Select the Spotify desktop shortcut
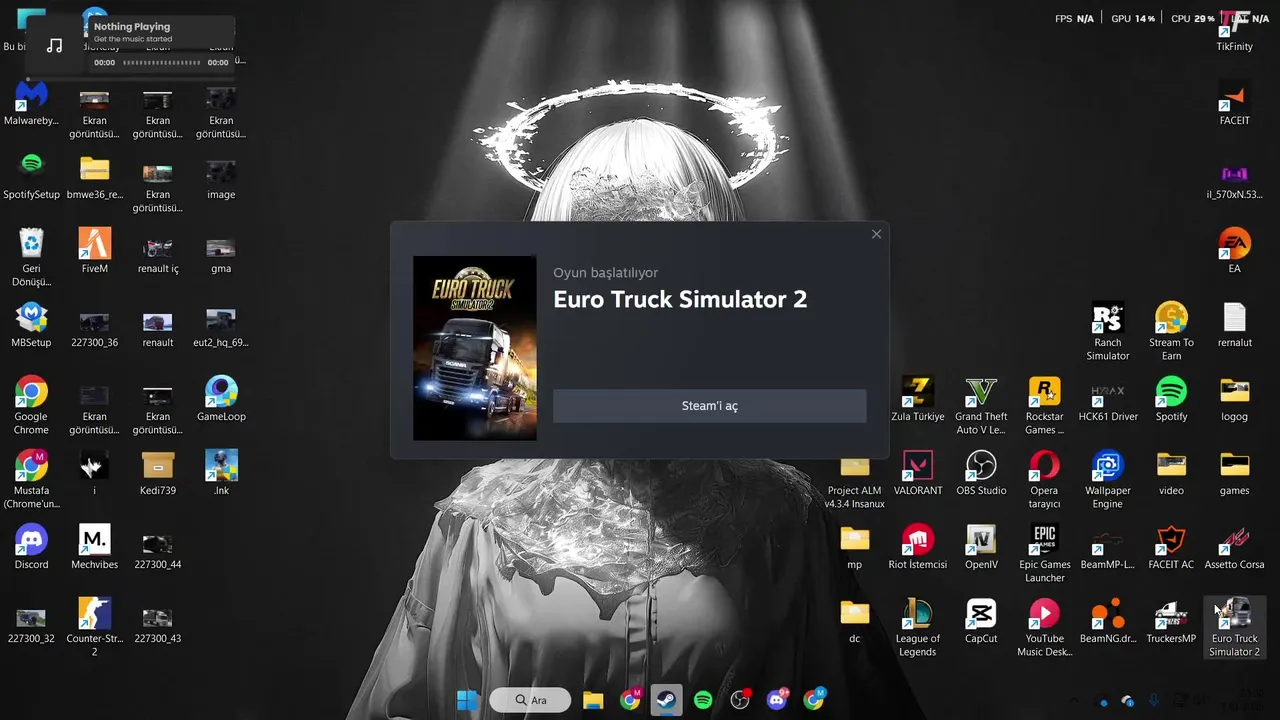Image resolution: width=1280 pixels, height=720 pixels. click(x=1171, y=399)
